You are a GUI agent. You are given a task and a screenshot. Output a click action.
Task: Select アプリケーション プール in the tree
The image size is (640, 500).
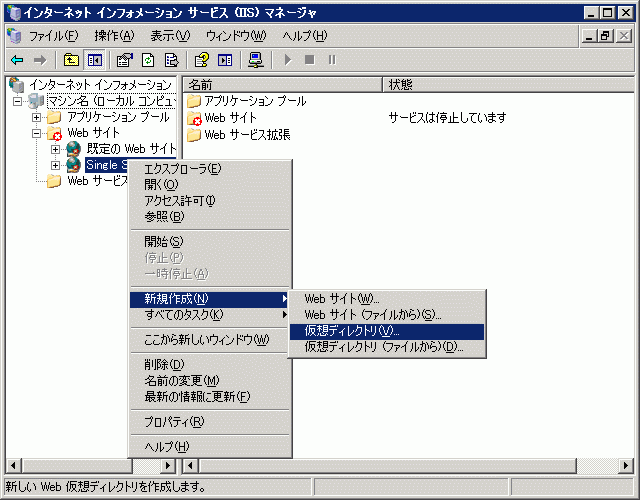tap(118, 118)
